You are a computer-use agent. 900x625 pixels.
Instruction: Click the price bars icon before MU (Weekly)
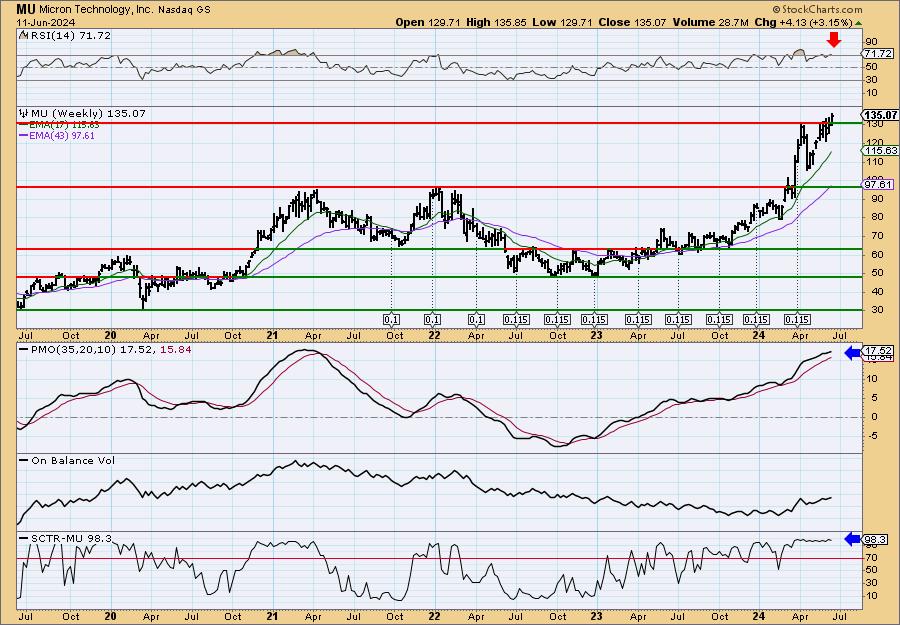coord(24,114)
